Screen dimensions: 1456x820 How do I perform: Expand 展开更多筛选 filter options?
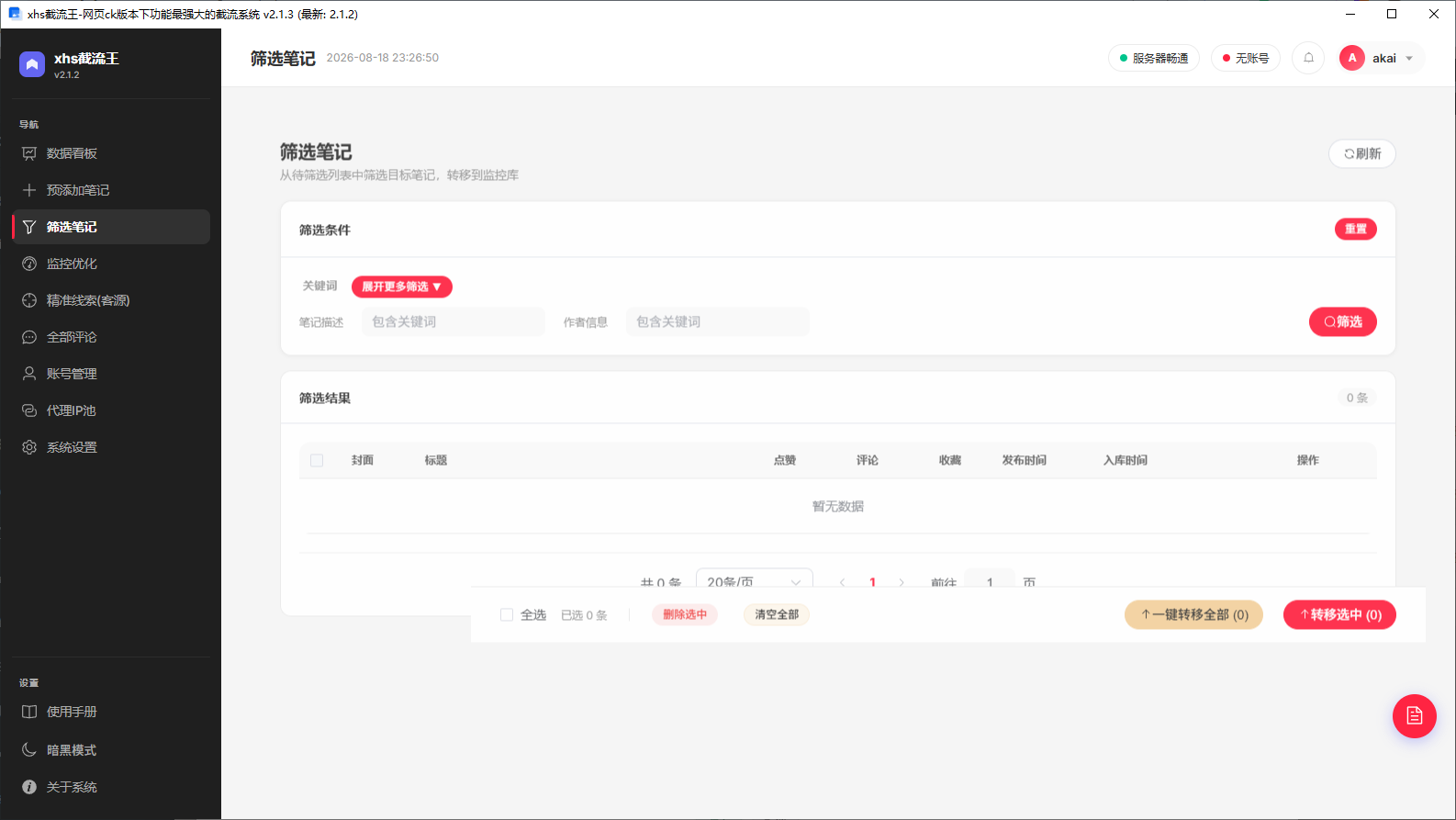click(x=402, y=286)
